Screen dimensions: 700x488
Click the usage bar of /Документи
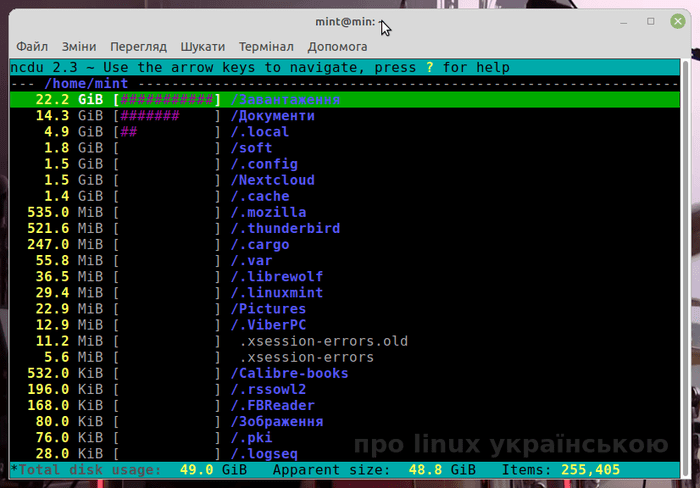(x=167, y=116)
